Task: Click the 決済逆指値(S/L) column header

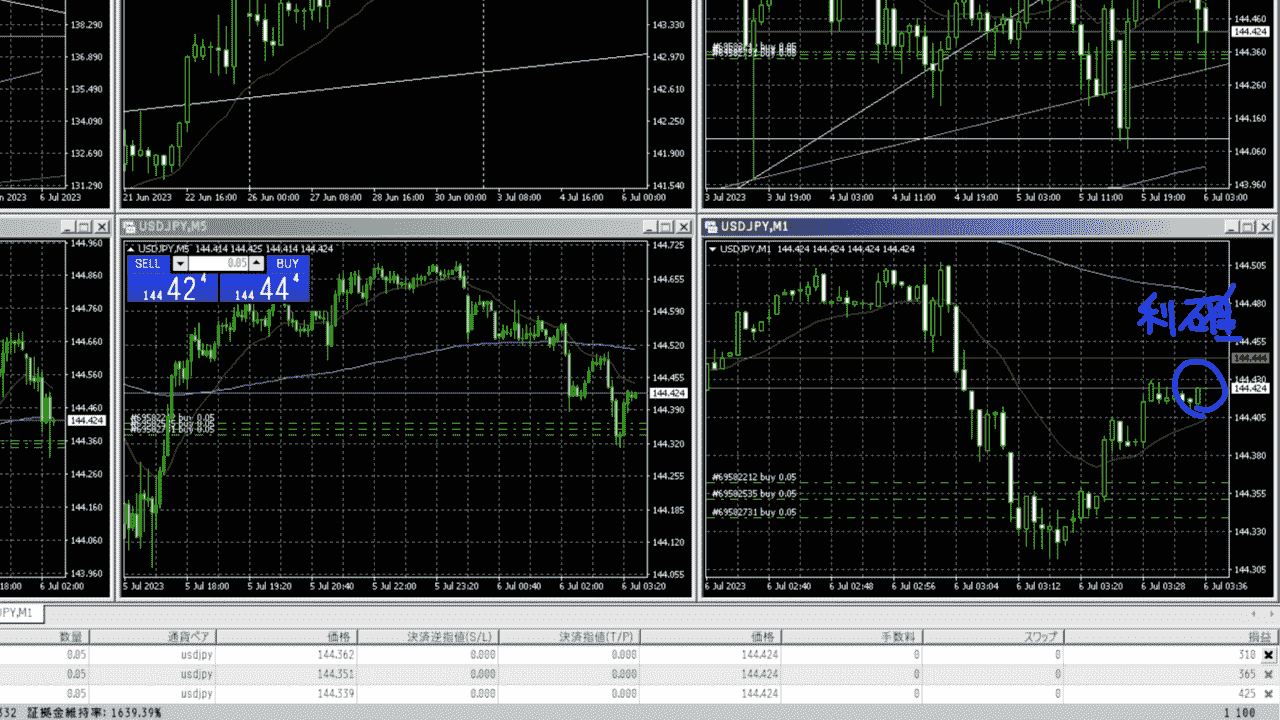Action: coord(450,636)
